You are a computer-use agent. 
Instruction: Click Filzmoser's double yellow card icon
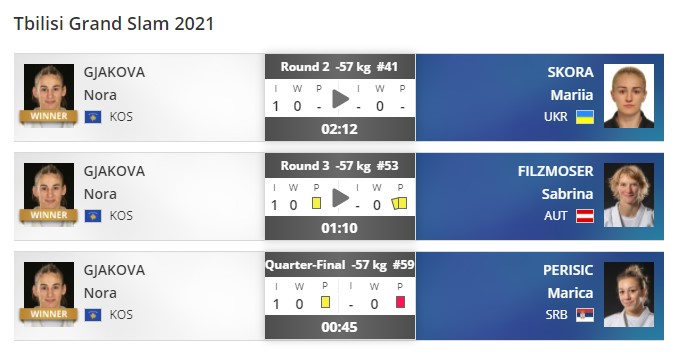click(x=399, y=203)
